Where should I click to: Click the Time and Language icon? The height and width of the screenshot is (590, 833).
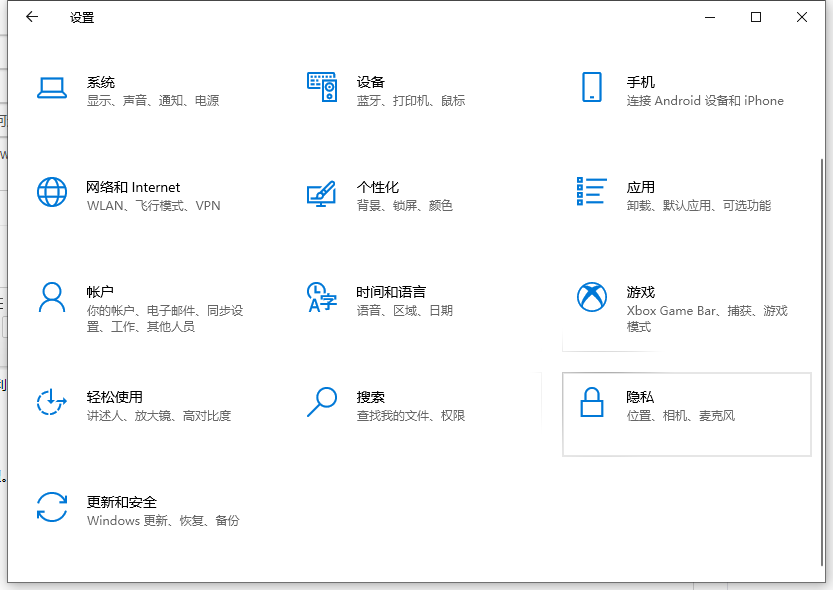321,297
